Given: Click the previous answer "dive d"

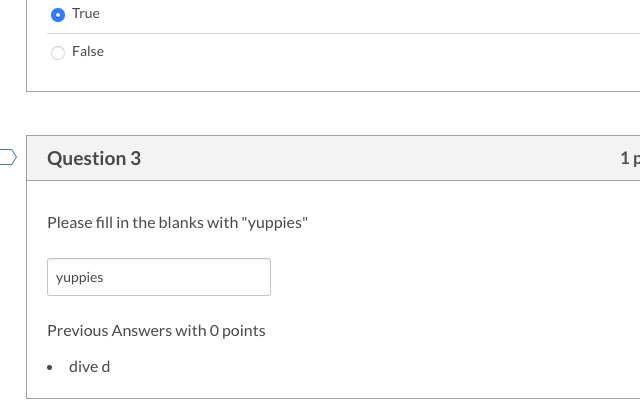Looking at the screenshot, I should (89, 367).
